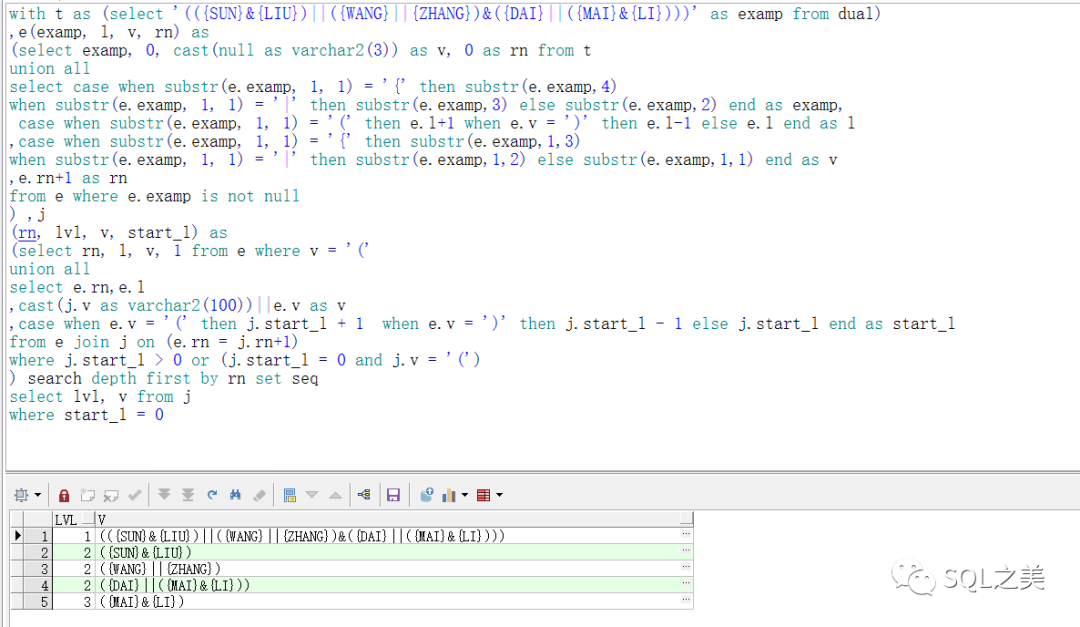The height and width of the screenshot is (627, 1080).
Task: Click the purple save results icon
Action: (x=393, y=495)
